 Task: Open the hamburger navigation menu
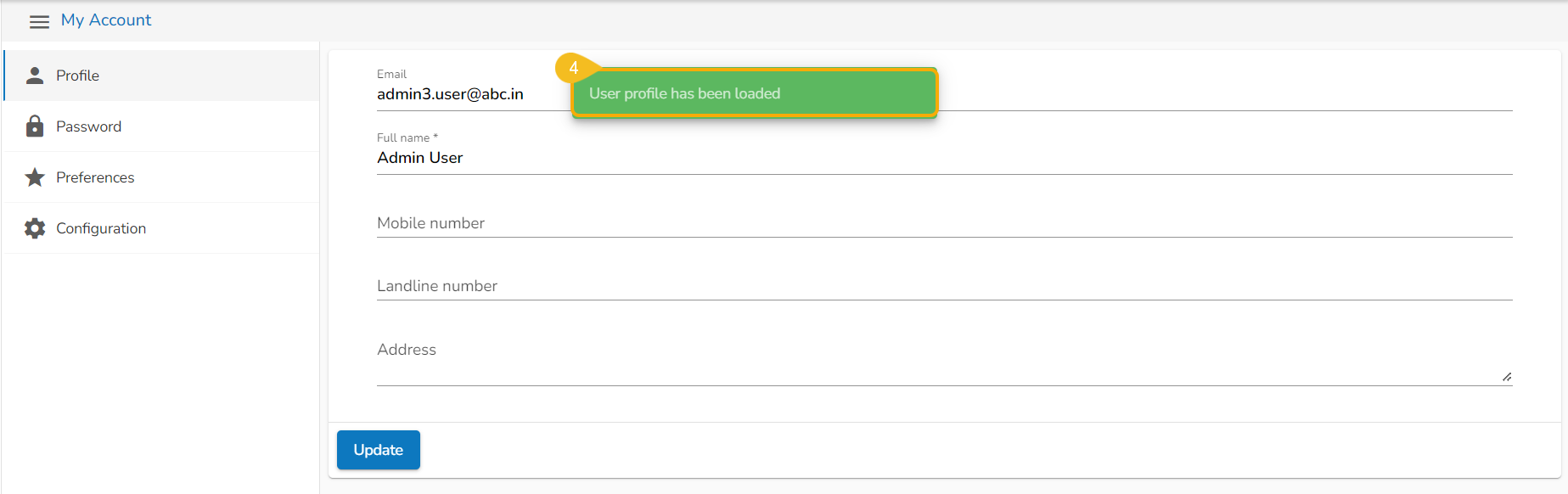click(x=39, y=21)
